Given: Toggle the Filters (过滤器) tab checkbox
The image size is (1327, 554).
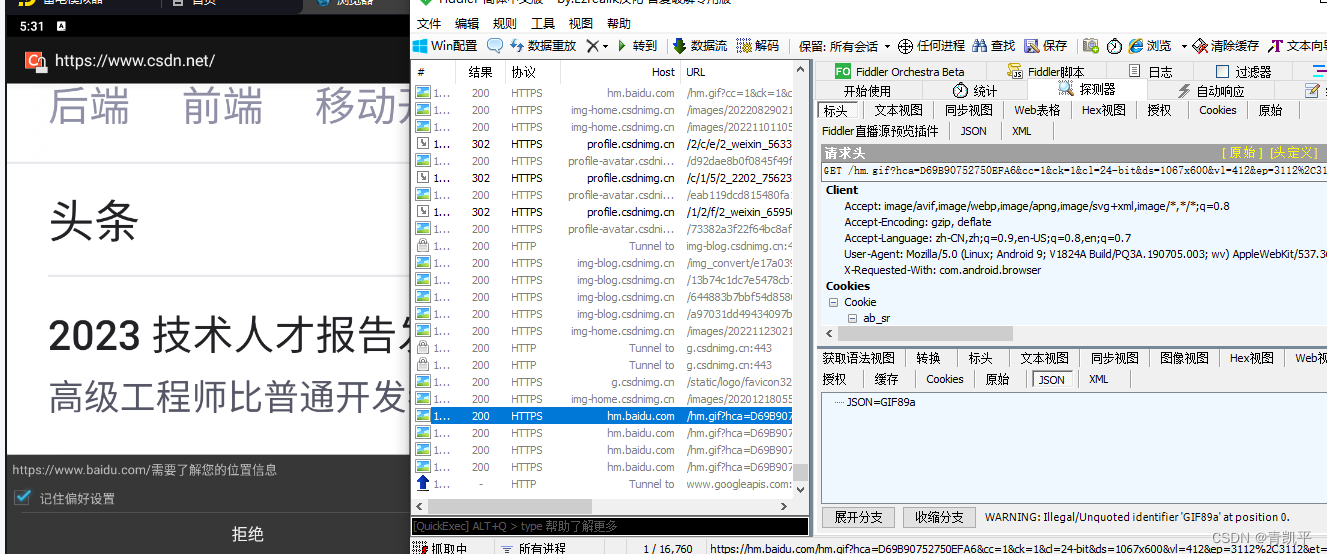Looking at the screenshot, I should pyautogui.click(x=1222, y=72).
